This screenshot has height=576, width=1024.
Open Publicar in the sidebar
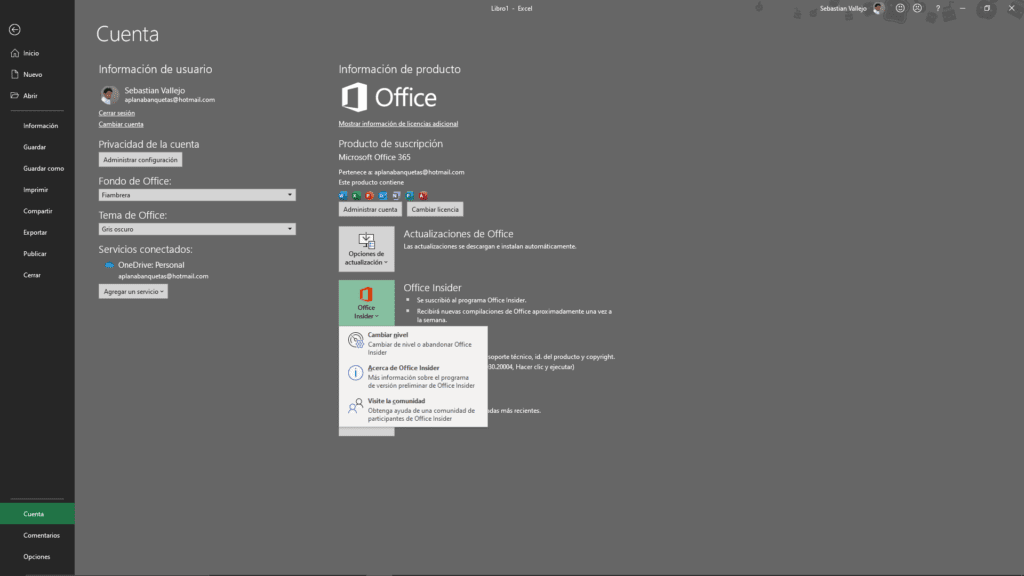[37, 253]
